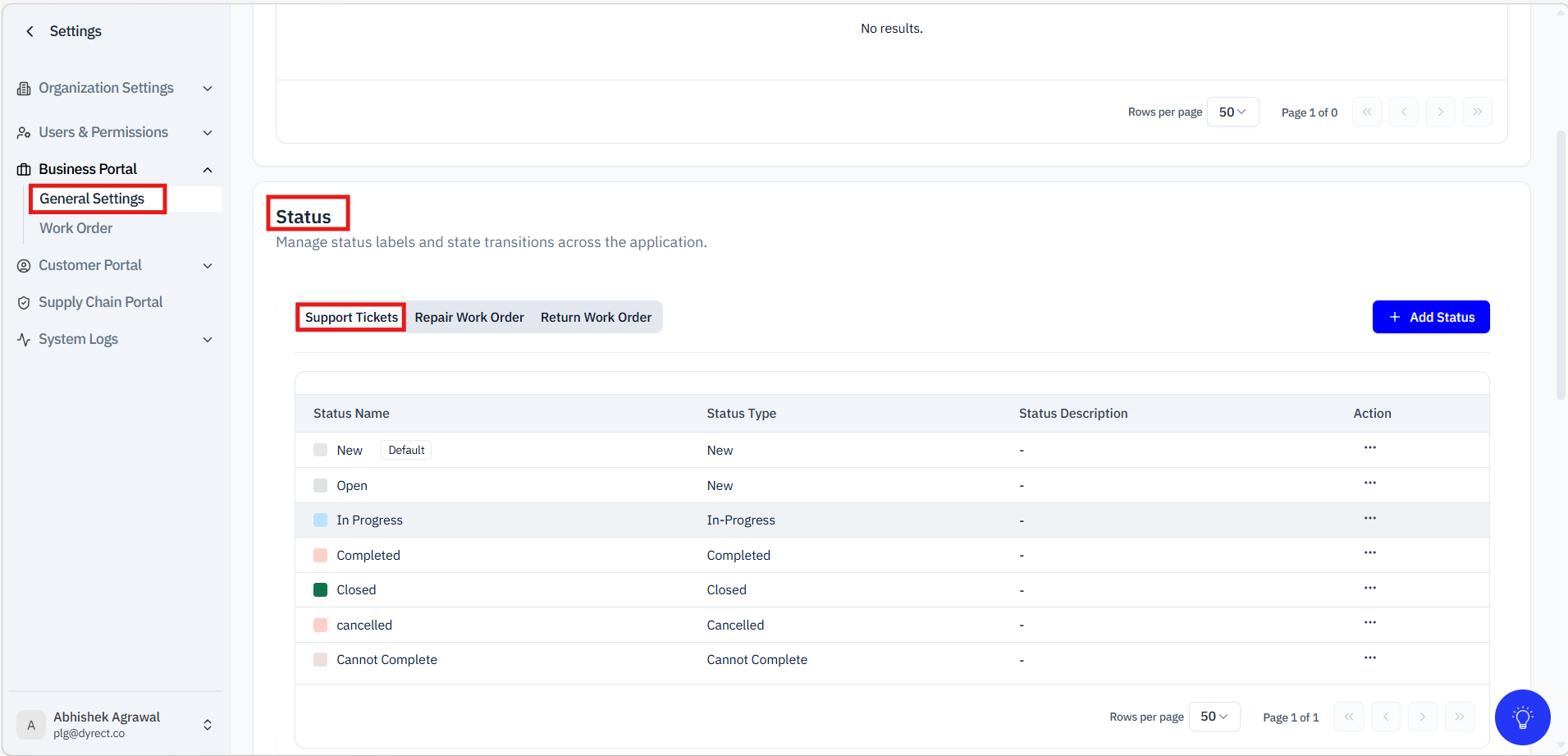Click the Add Status button

pos(1431,317)
